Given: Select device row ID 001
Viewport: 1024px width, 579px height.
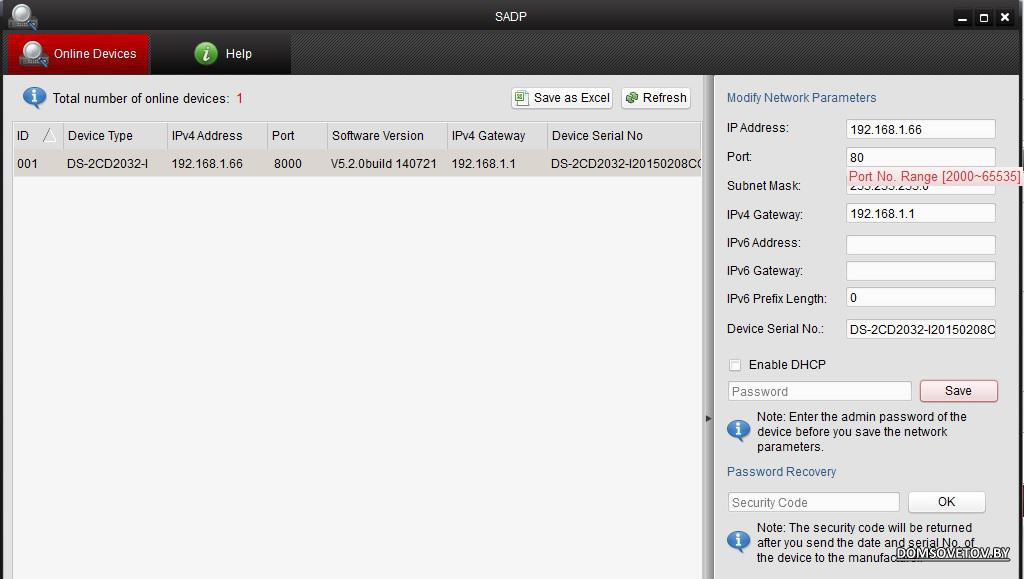Looking at the screenshot, I should coord(357,163).
